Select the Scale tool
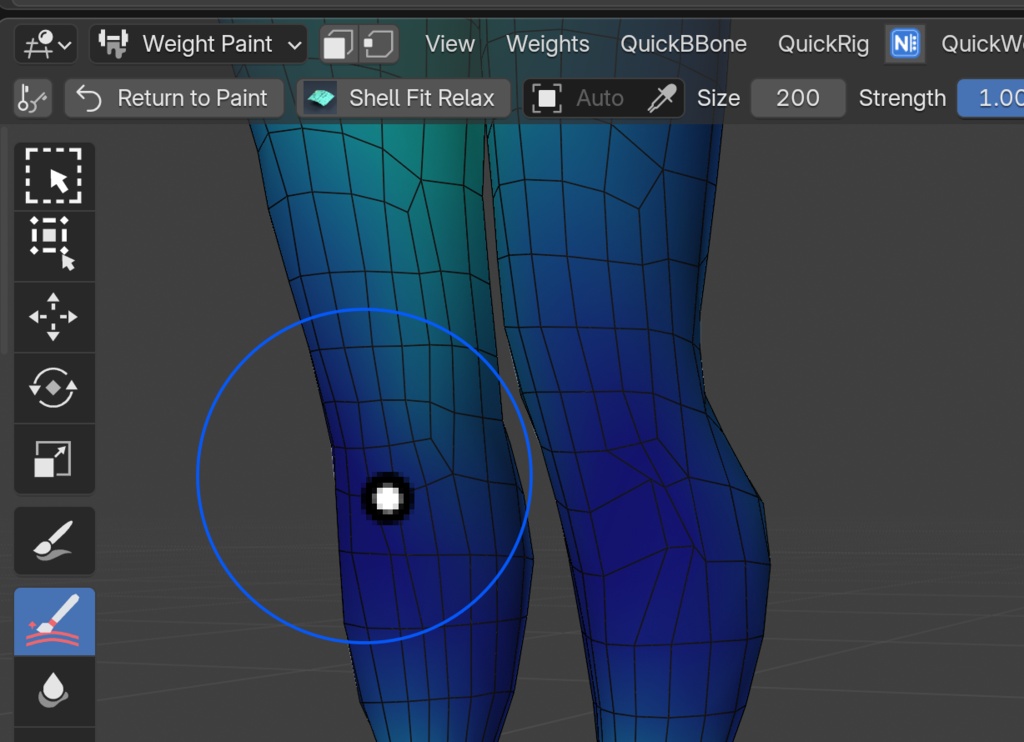This screenshot has height=742, width=1024. 54,459
